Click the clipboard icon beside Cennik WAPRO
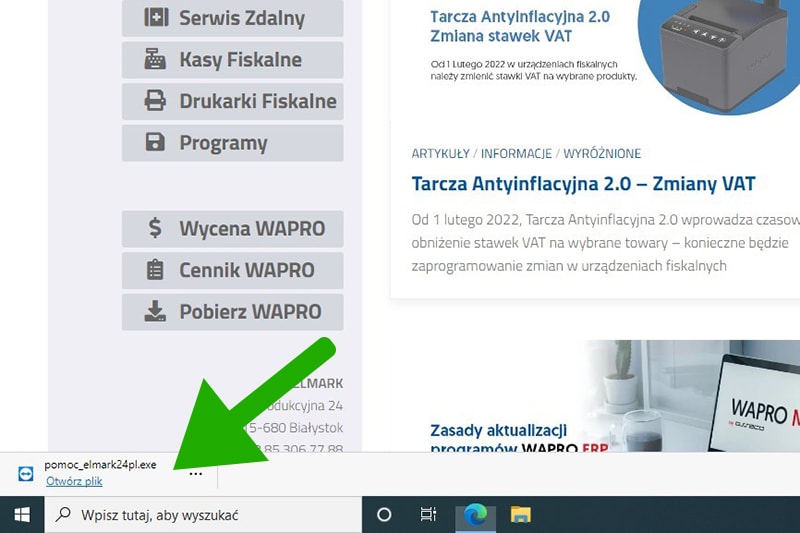Image resolution: width=800 pixels, height=533 pixels. click(155, 270)
